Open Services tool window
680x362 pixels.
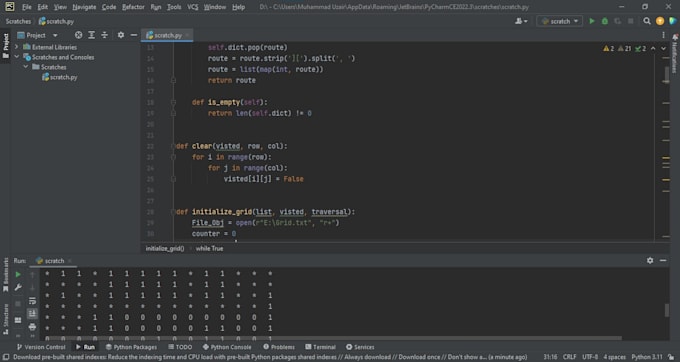(360, 347)
